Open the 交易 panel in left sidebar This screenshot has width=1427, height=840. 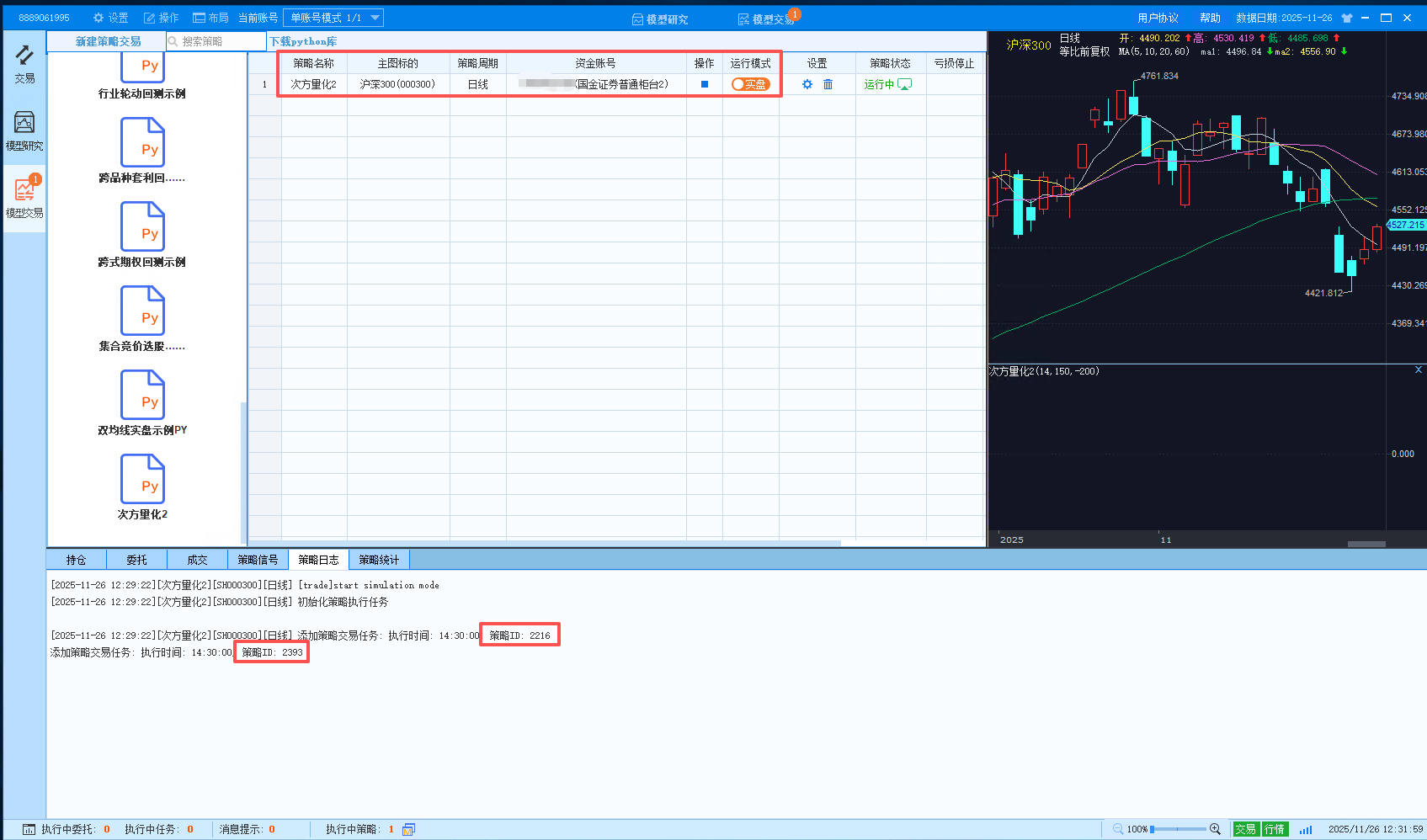coord(24,64)
